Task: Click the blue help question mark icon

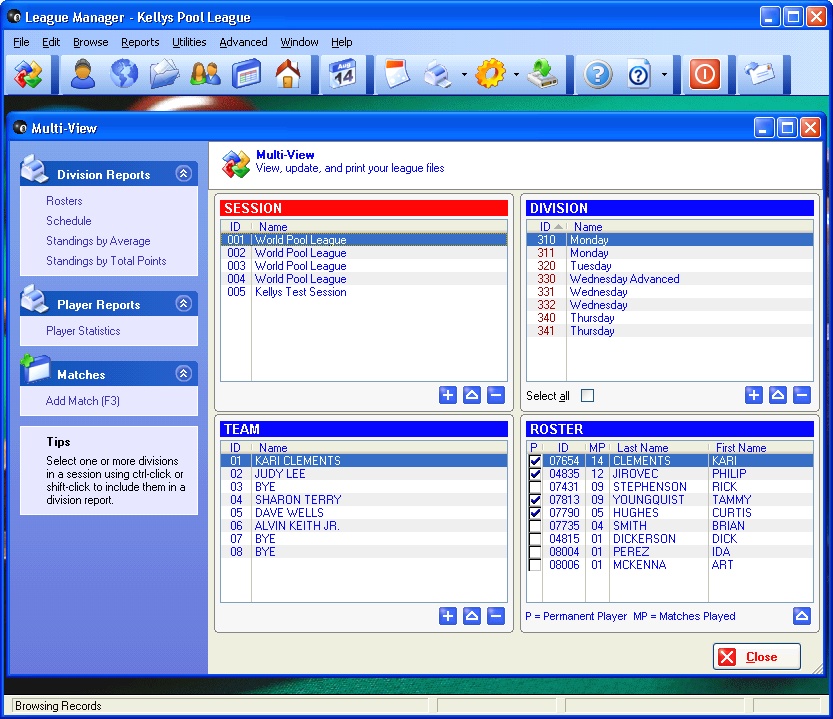Action: click(598, 75)
